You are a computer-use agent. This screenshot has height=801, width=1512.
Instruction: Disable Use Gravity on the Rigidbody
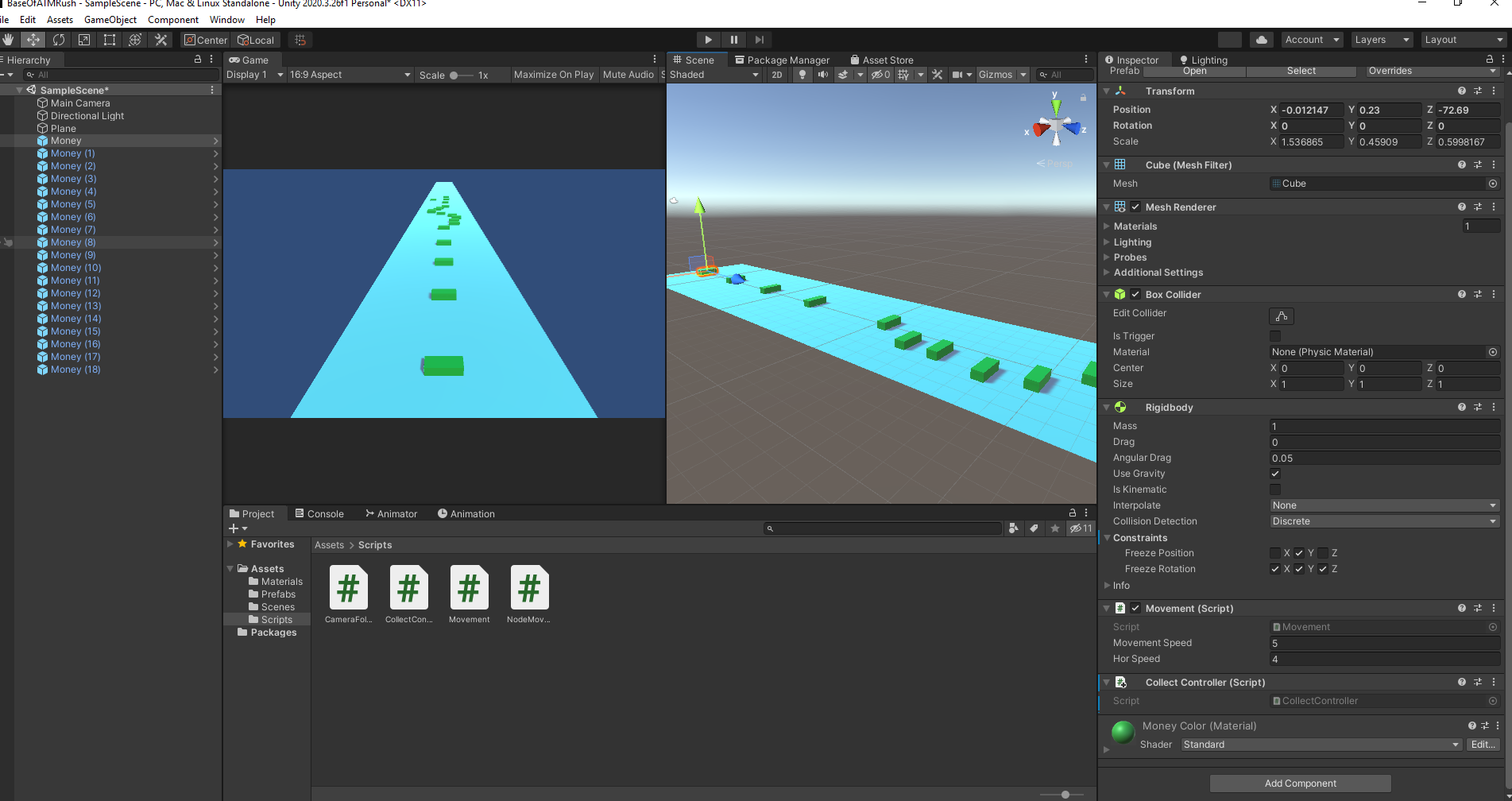click(1274, 473)
